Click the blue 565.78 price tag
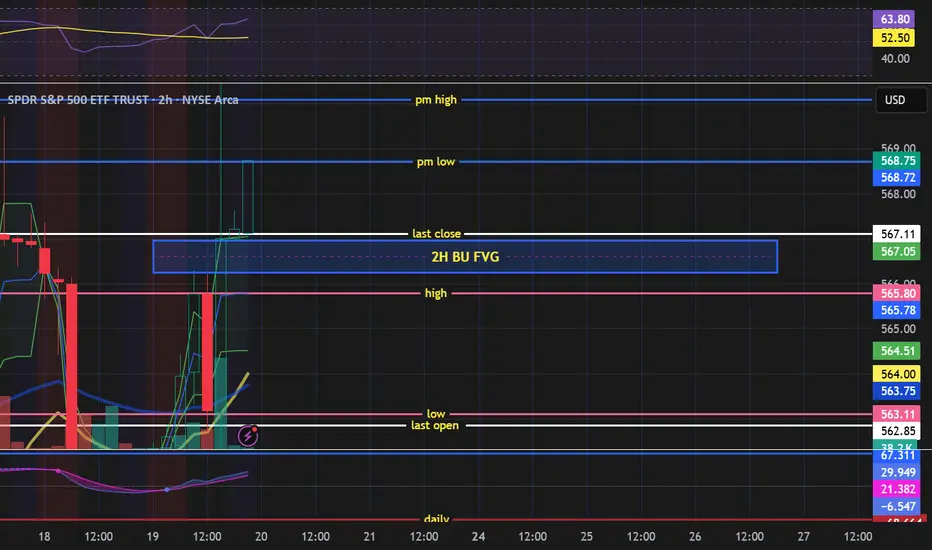The image size is (932, 550). click(x=896, y=310)
